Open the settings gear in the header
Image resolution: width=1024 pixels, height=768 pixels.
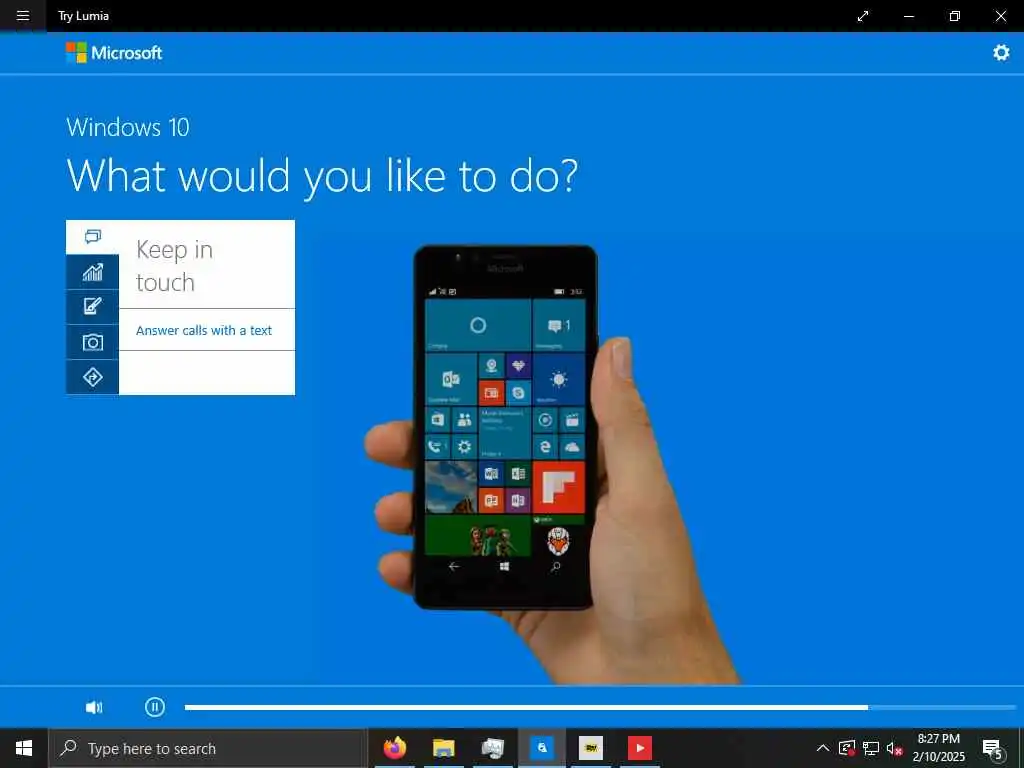[x=1001, y=53]
